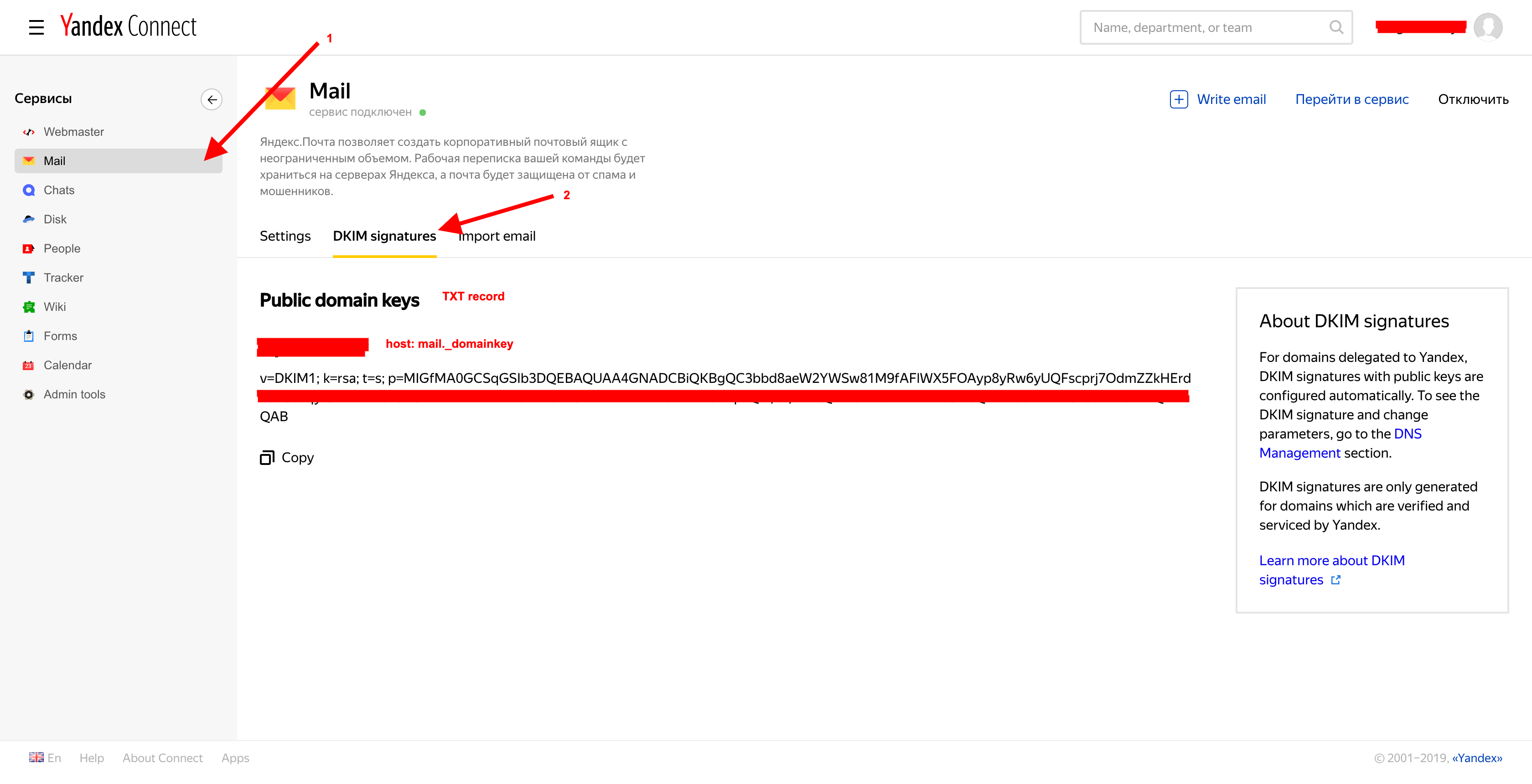Click the Webmaster service icon
This screenshot has width=1532, height=784.
pyautogui.click(x=29, y=132)
